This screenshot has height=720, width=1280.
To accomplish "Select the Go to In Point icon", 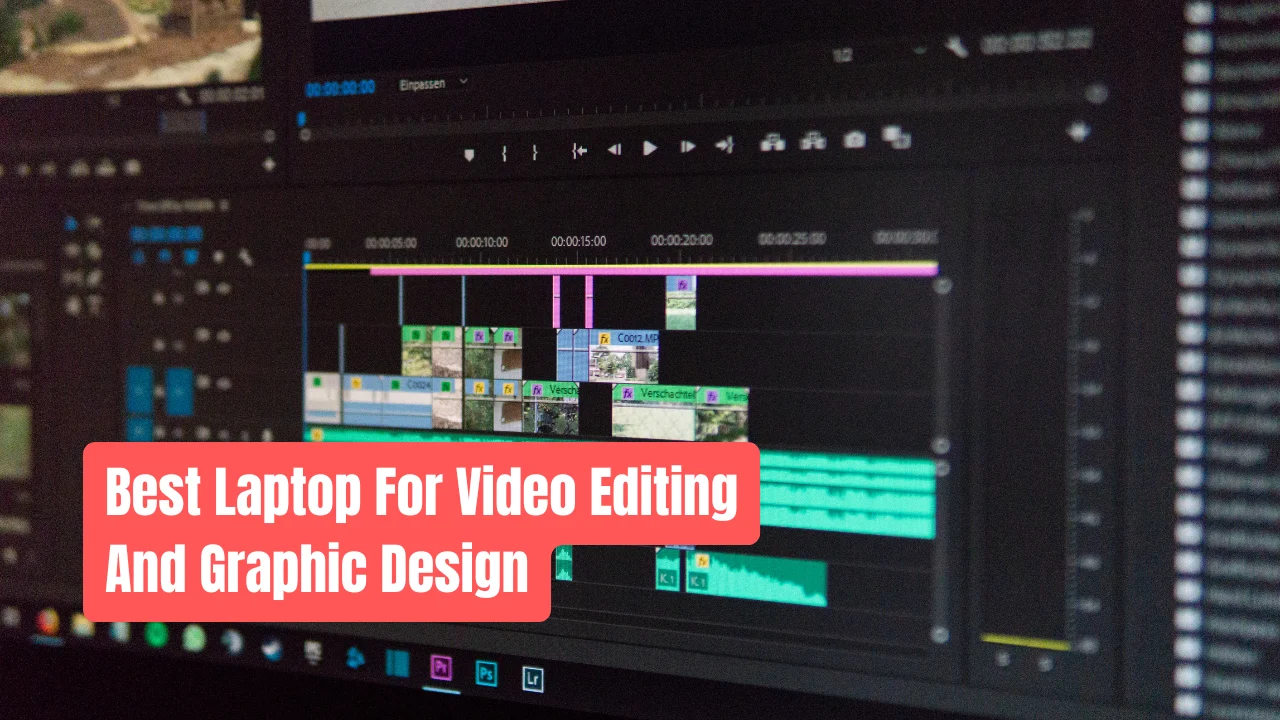I will coord(578,151).
